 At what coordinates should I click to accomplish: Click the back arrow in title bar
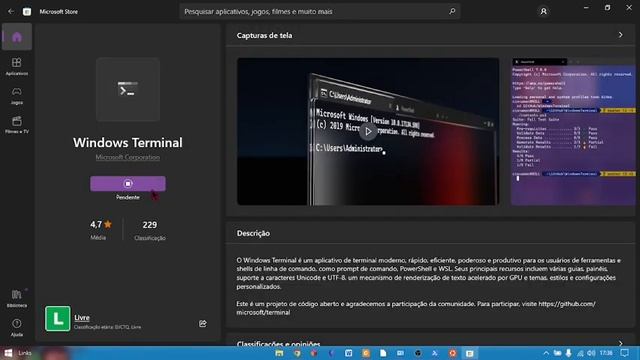[11, 11]
